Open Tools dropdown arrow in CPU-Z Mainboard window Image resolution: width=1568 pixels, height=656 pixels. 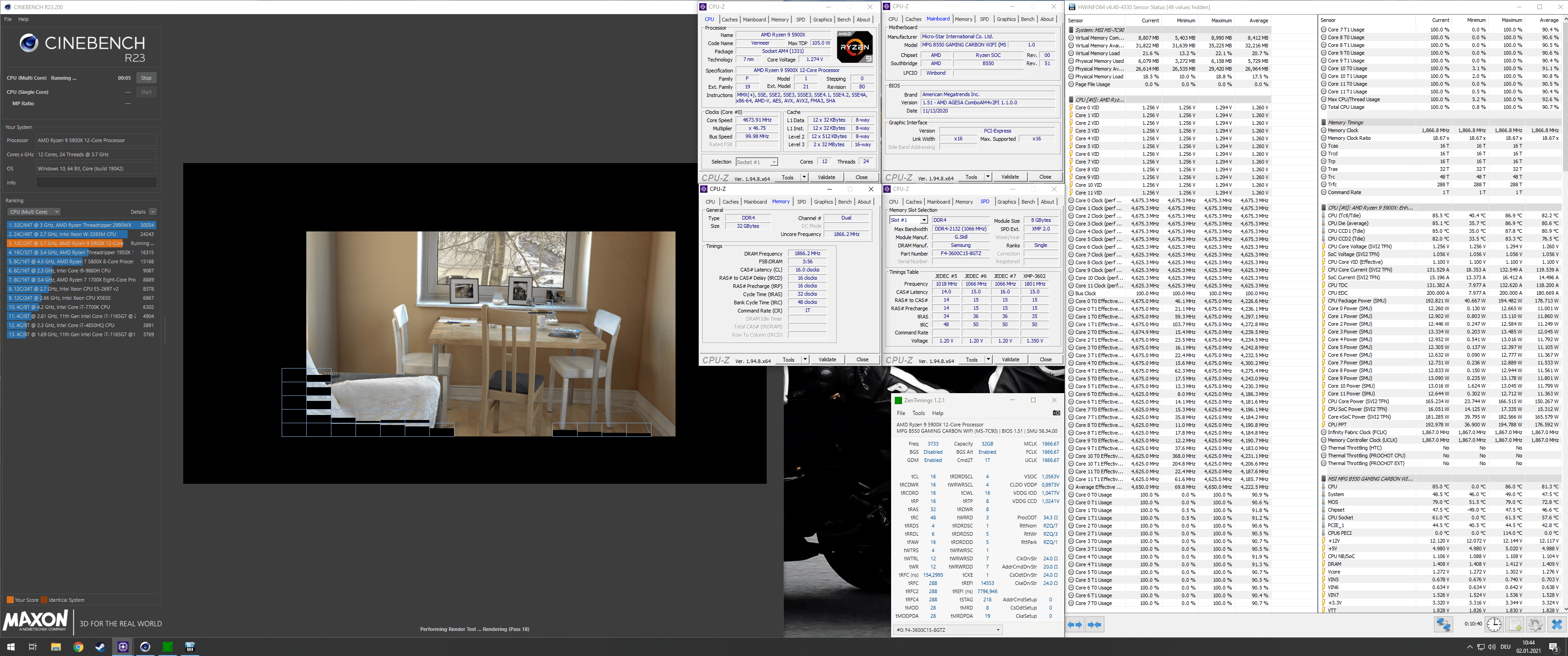987,177
